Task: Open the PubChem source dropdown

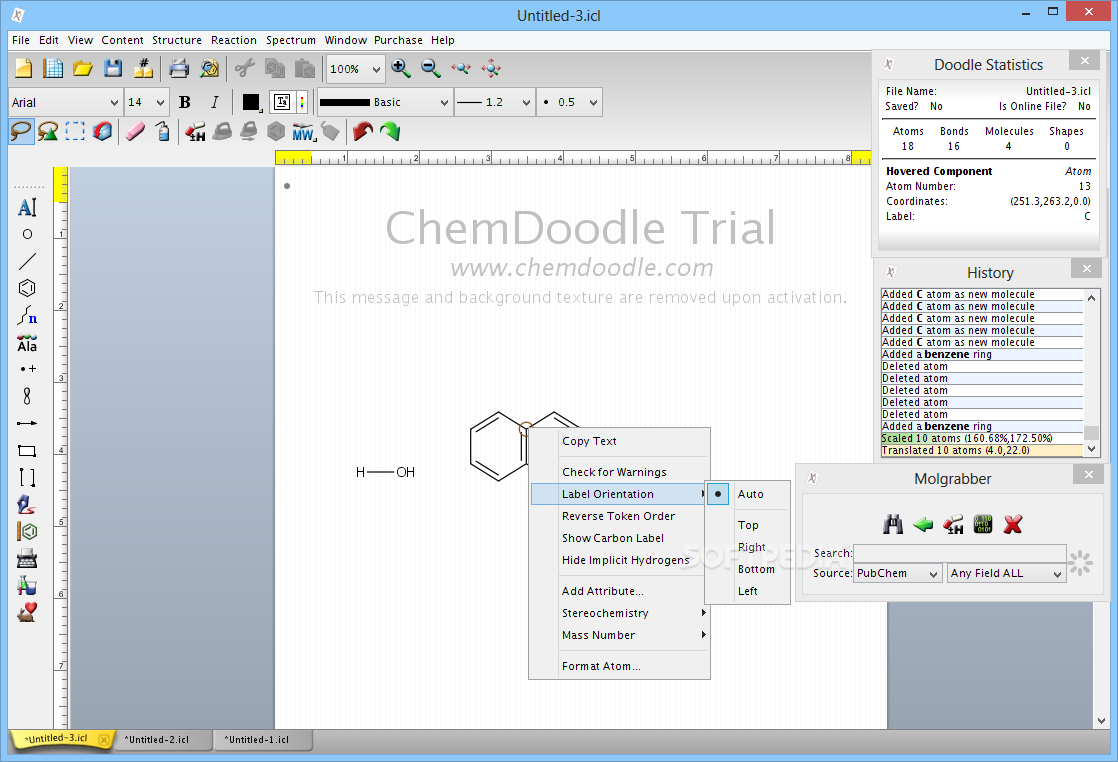Action: 898,573
